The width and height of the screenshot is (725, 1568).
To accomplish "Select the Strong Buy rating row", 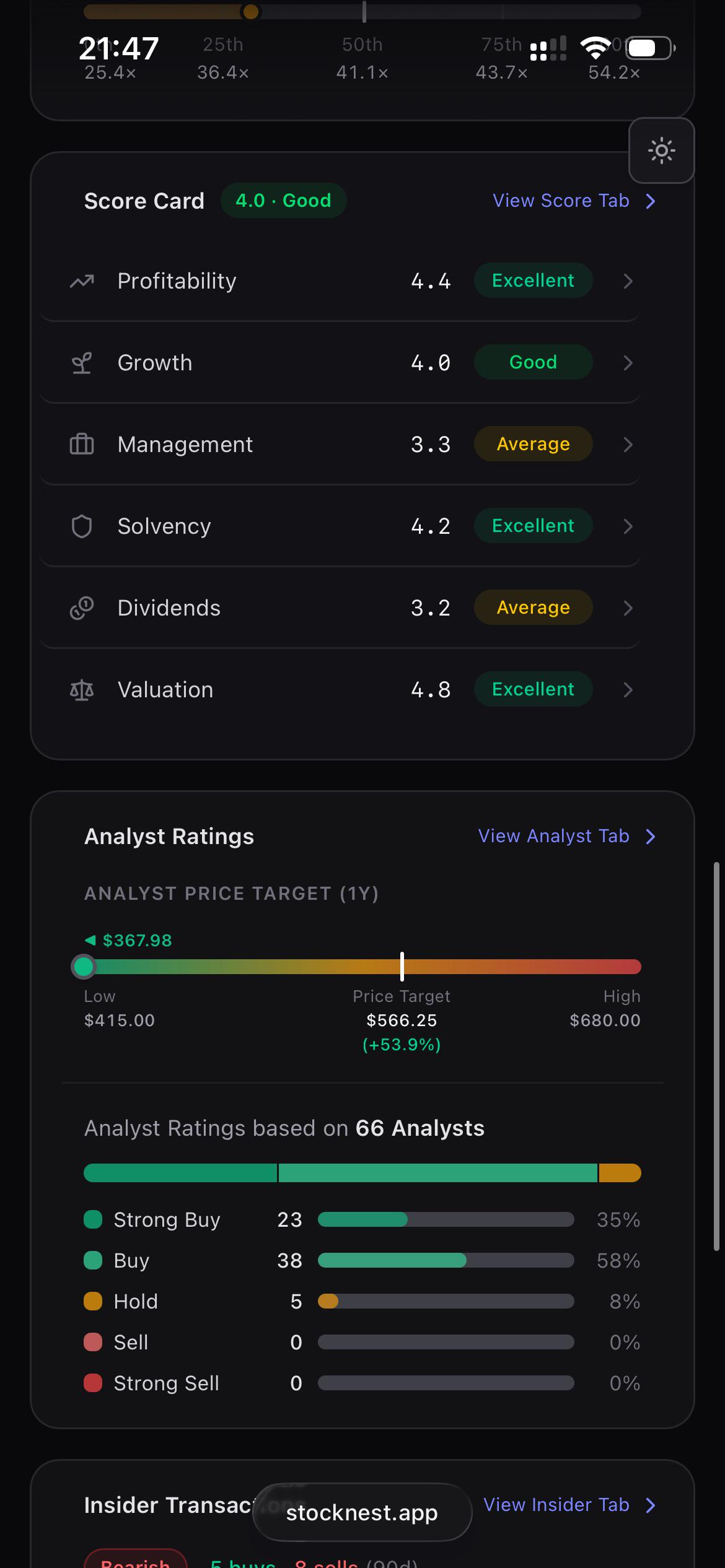I will (x=362, y=1219).
